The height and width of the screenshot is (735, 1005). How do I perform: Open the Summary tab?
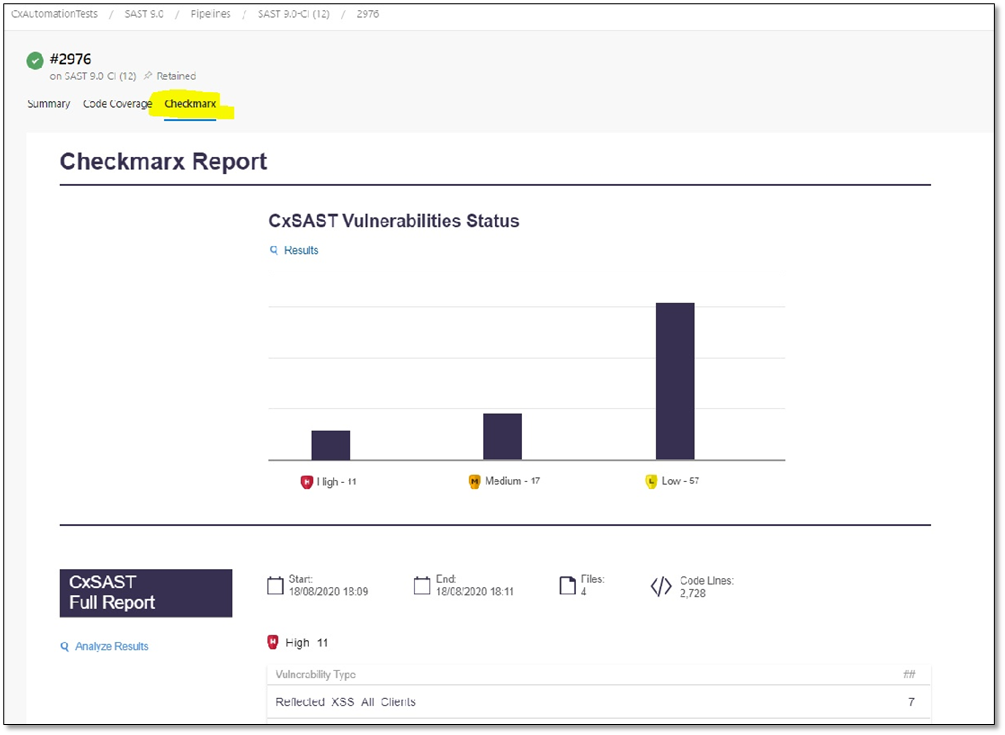49,104
